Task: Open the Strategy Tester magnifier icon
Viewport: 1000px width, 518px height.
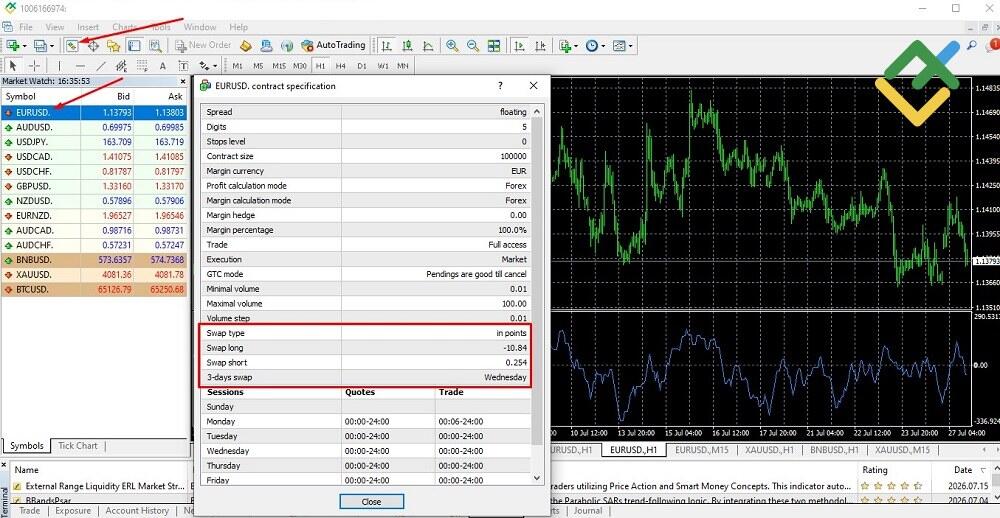Action: pyautogui.click(x=154, y=45)
